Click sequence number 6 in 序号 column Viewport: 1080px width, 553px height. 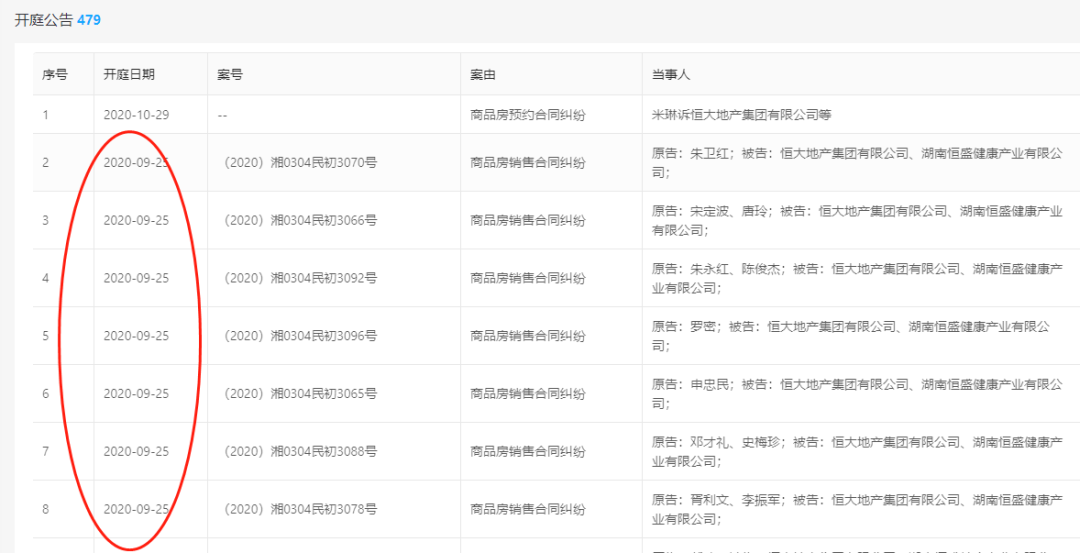point(45,394)
